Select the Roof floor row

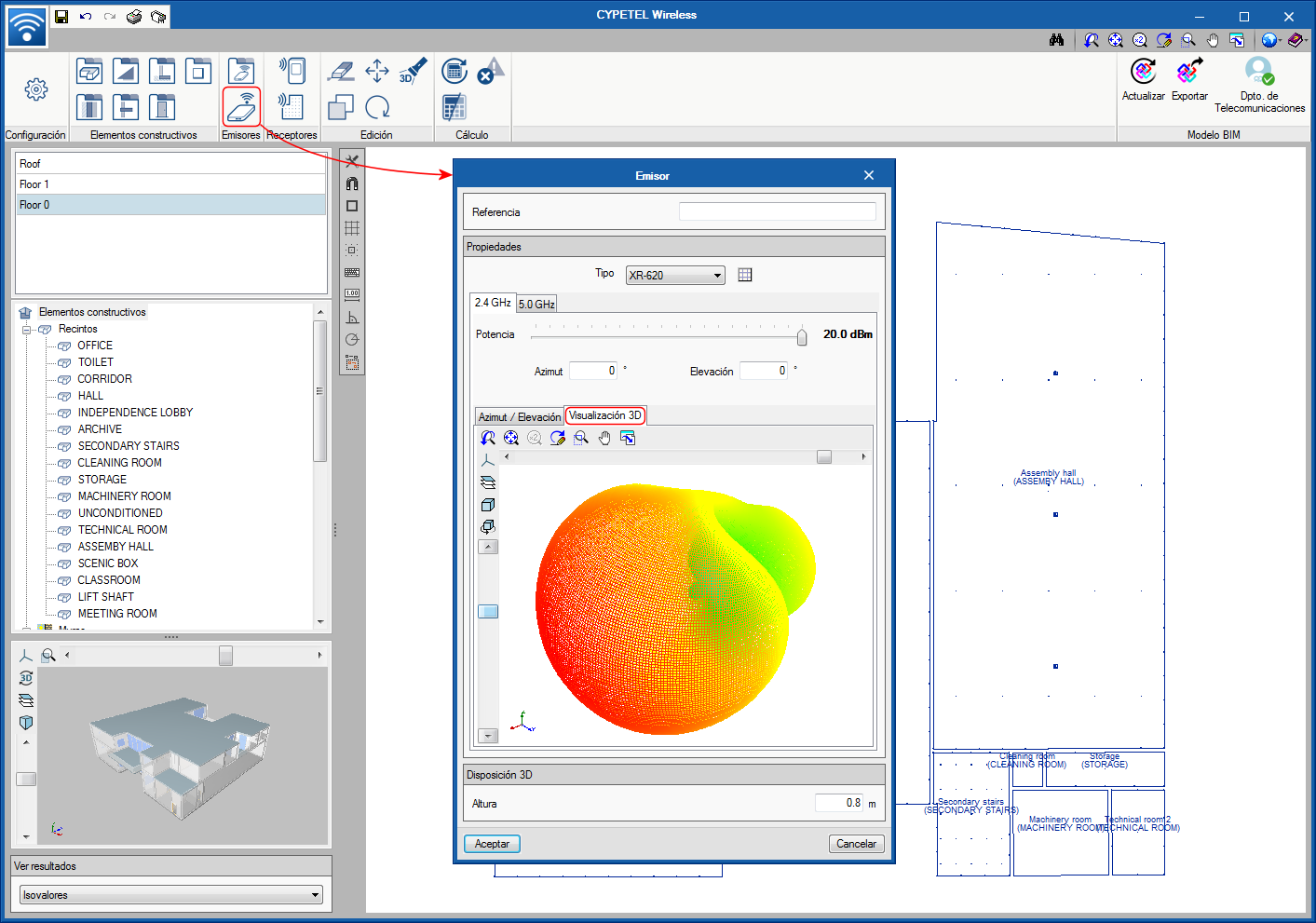click(x=171, y=164)
